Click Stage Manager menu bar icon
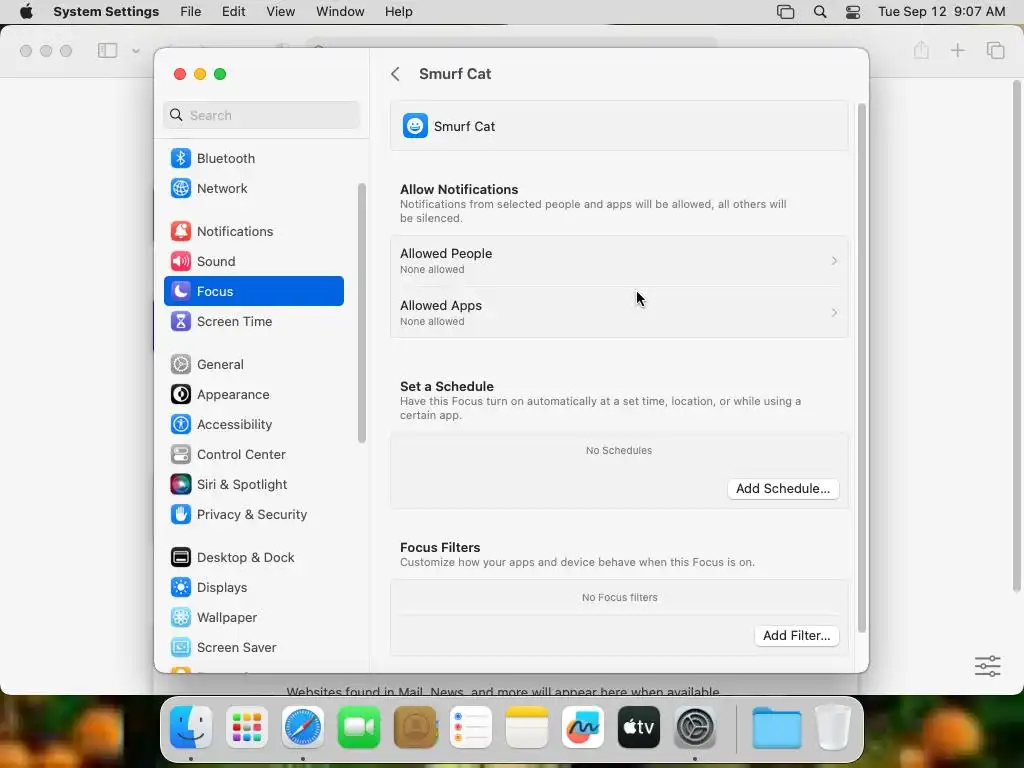The image size is (1024, 768). 786,12
